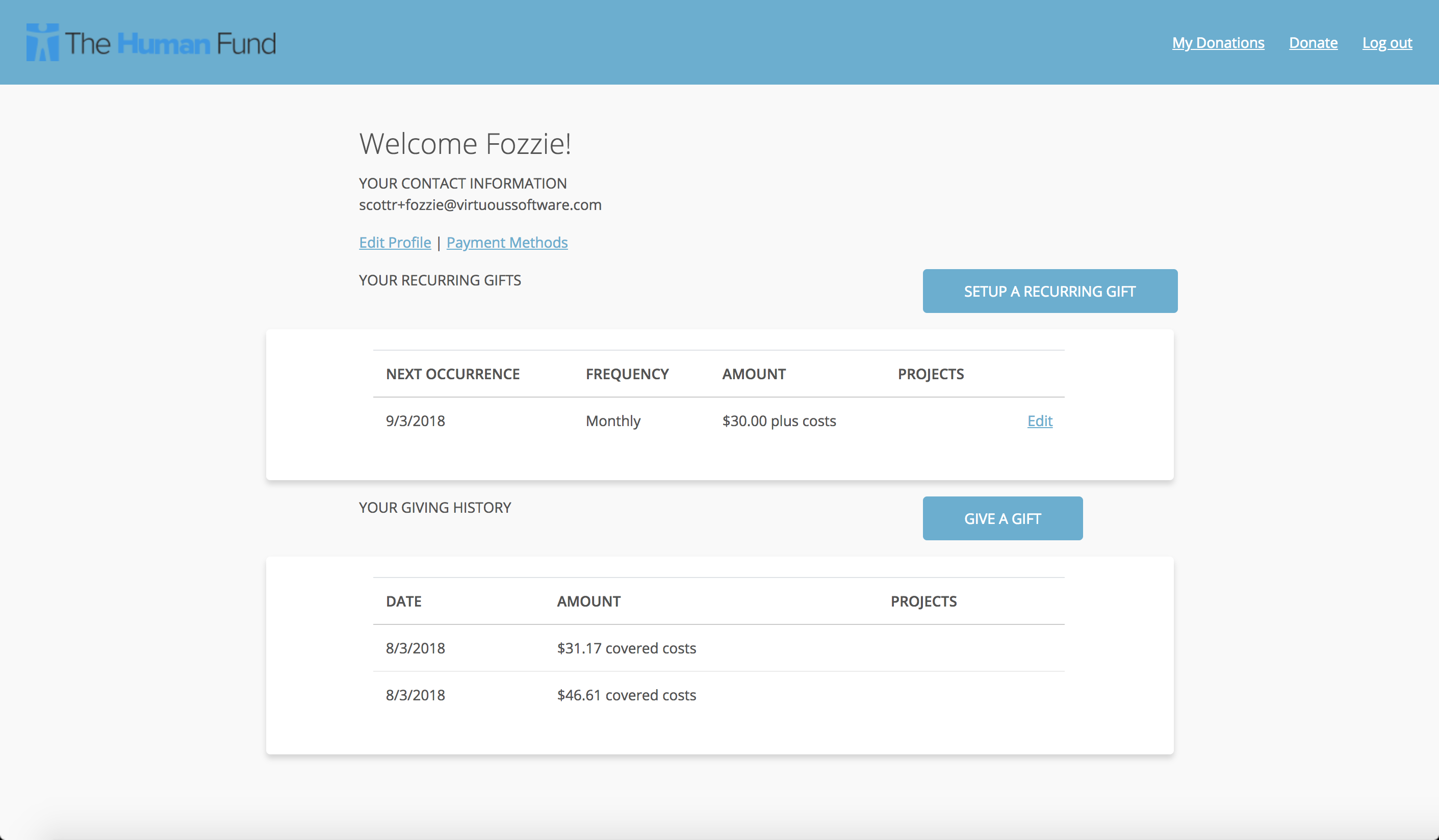Select the $46.61 covered costs history row
The height and width of the screenshot is (840, 1439).
pos(626,695)
